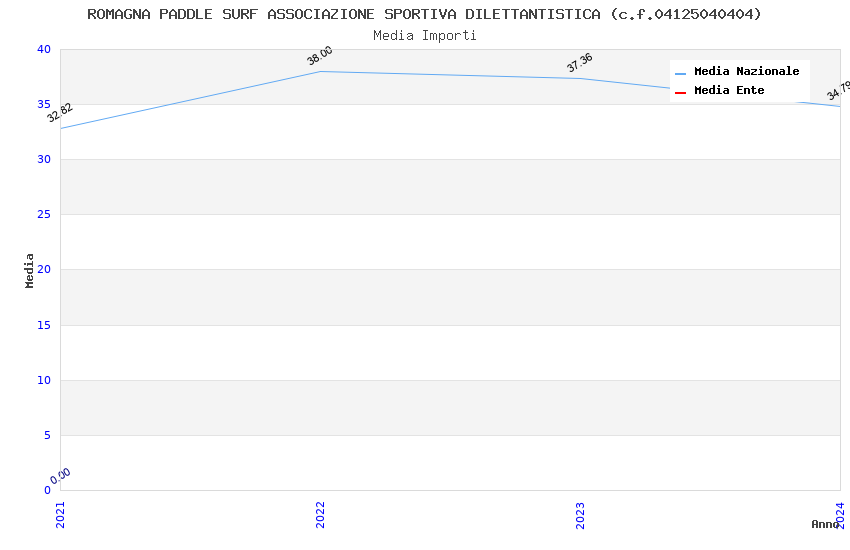Click the Media y-axis title

tap(30, 270)
